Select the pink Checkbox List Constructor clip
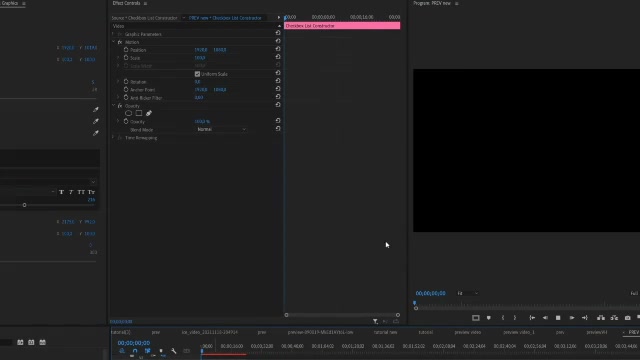The height and width of the screenshot is (360, 640). pos(342,26)
